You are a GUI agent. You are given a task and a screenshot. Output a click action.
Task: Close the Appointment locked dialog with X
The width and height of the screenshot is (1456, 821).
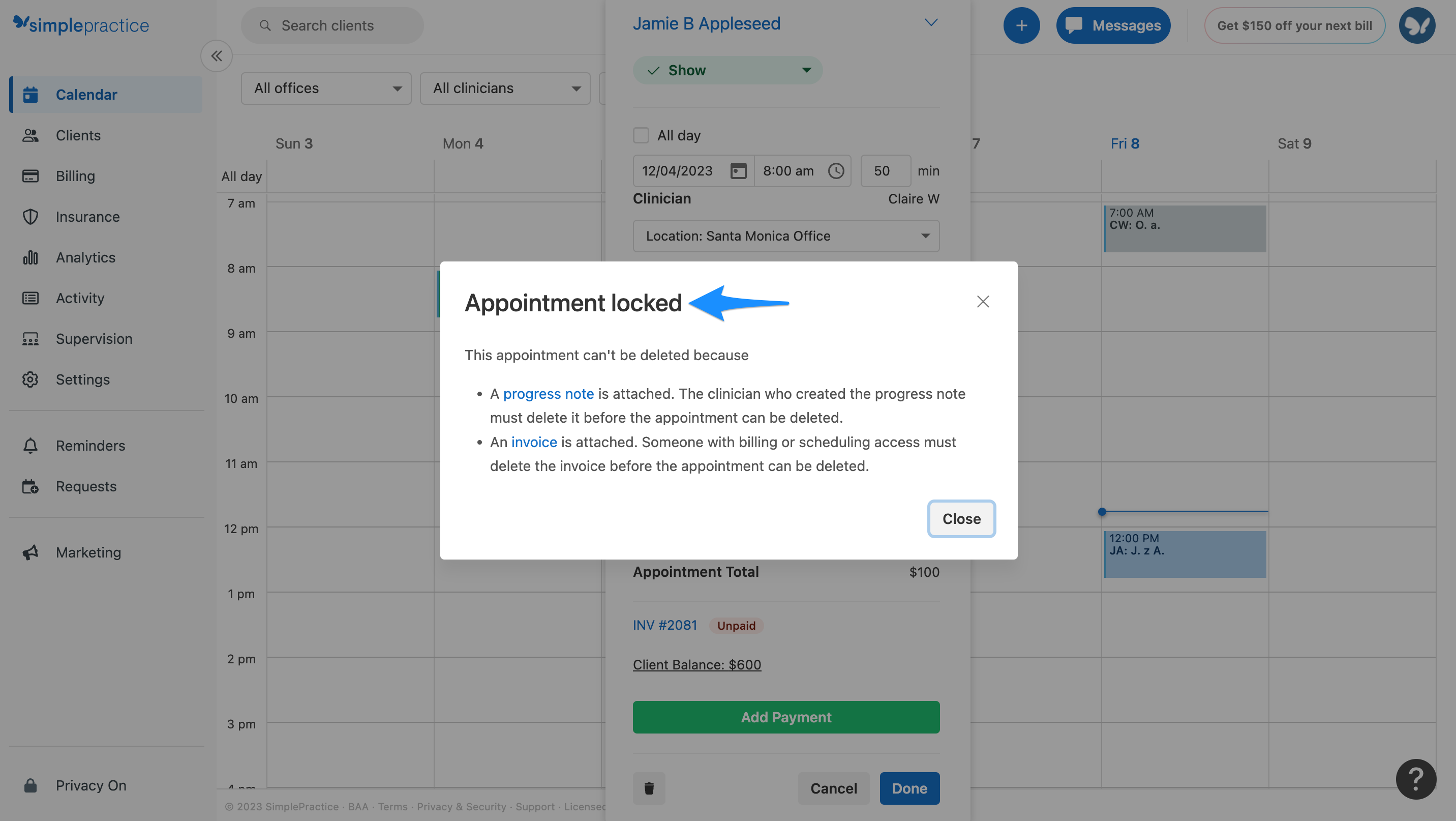(983, 301)
